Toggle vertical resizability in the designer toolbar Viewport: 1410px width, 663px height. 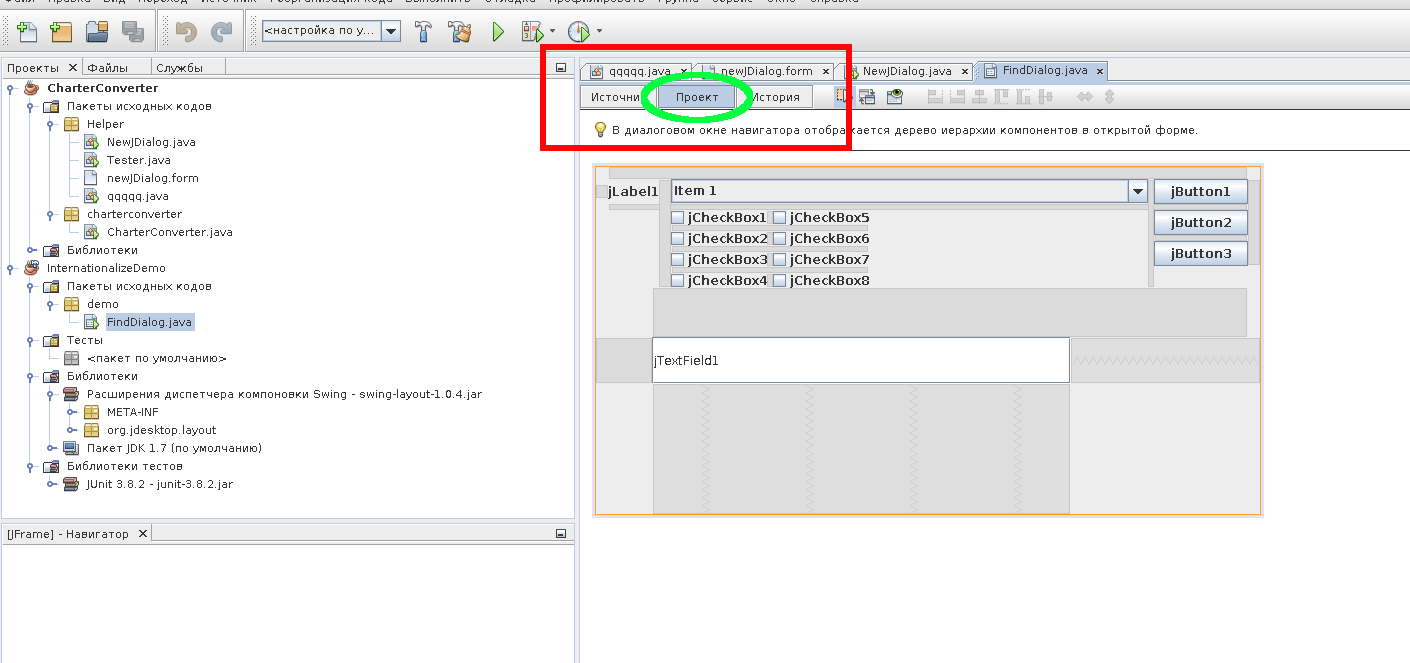click(x=1108, y=97)
